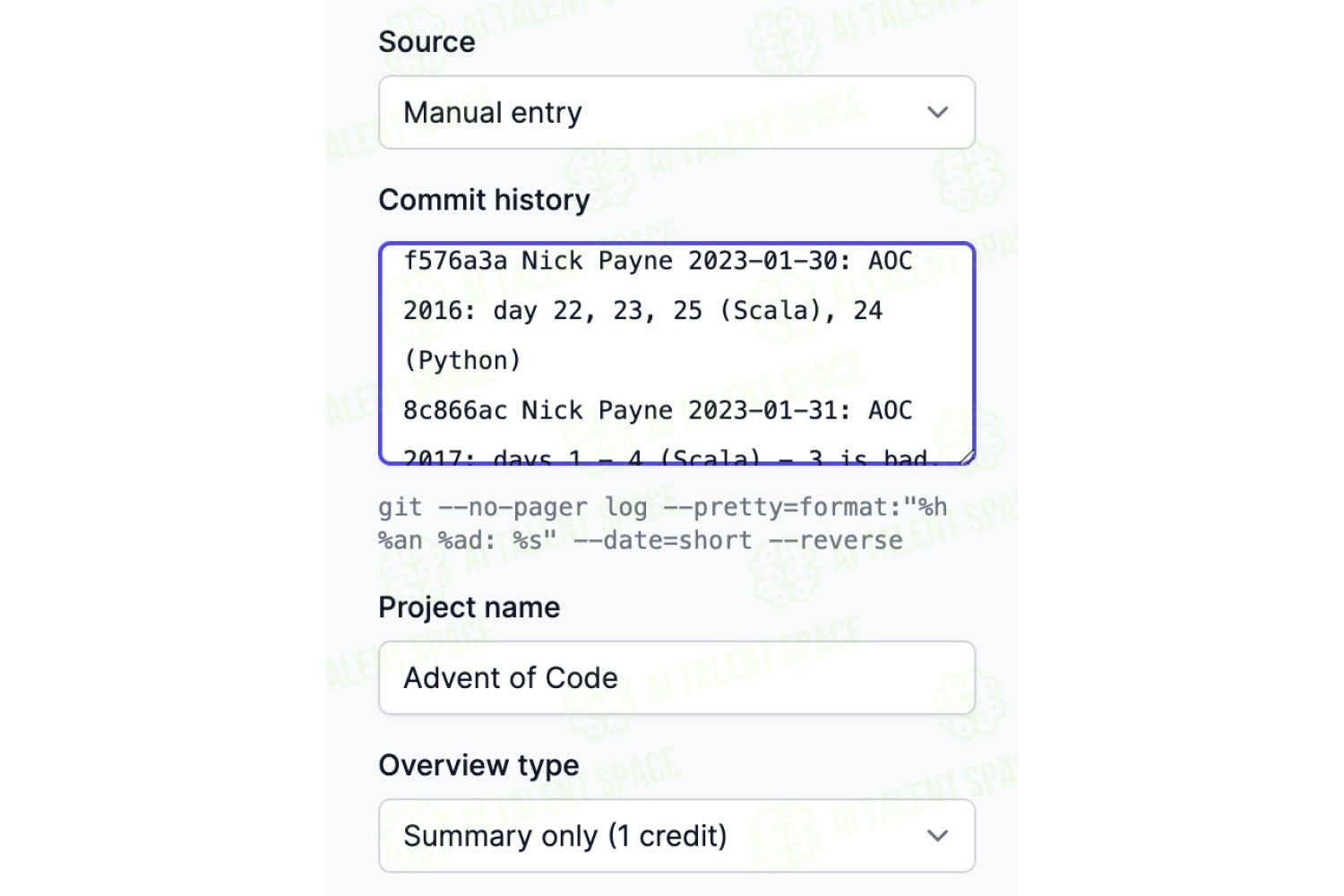This screenshot has width=1344, height=896.
Task: Select the "Manual entry" text in Source
Action: point(493,113)
